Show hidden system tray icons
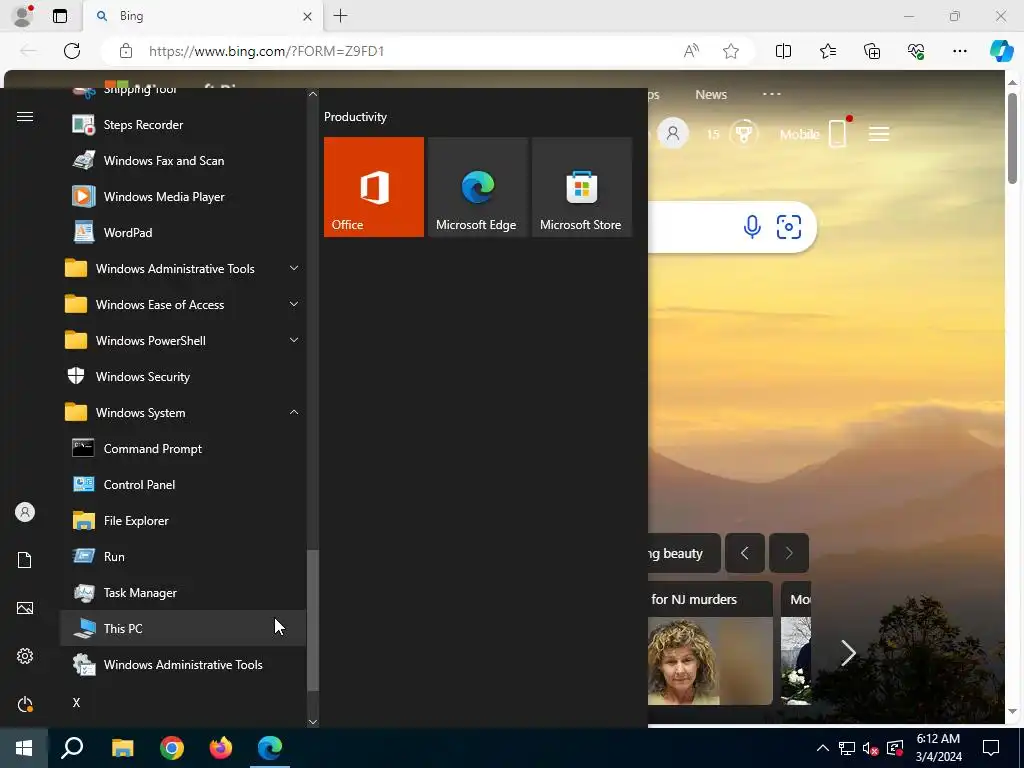 [823, 748]
